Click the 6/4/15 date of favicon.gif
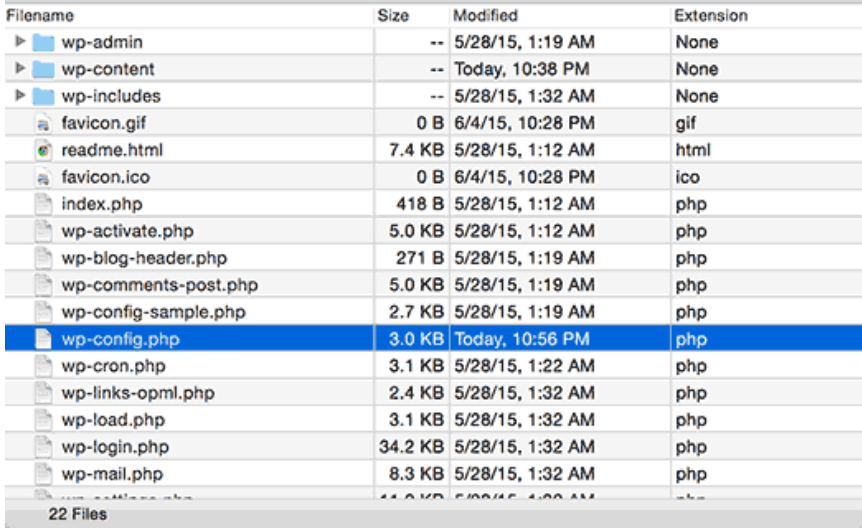Screen dimensions: 862x531 point(524,123)
